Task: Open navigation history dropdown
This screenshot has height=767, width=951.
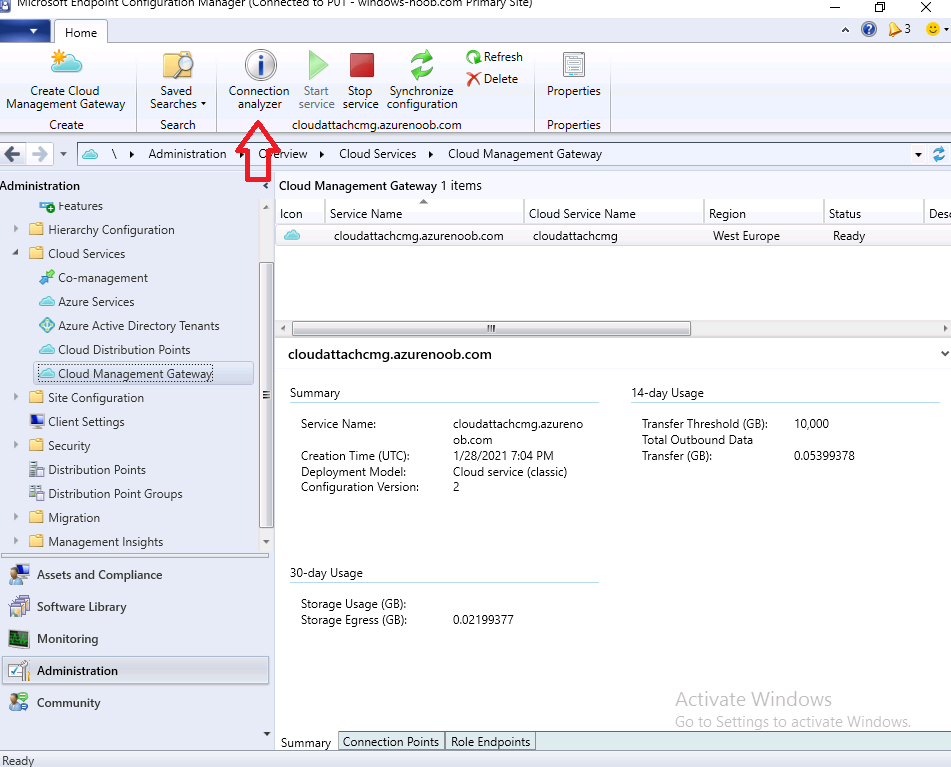Action: (x=63, y=154)
